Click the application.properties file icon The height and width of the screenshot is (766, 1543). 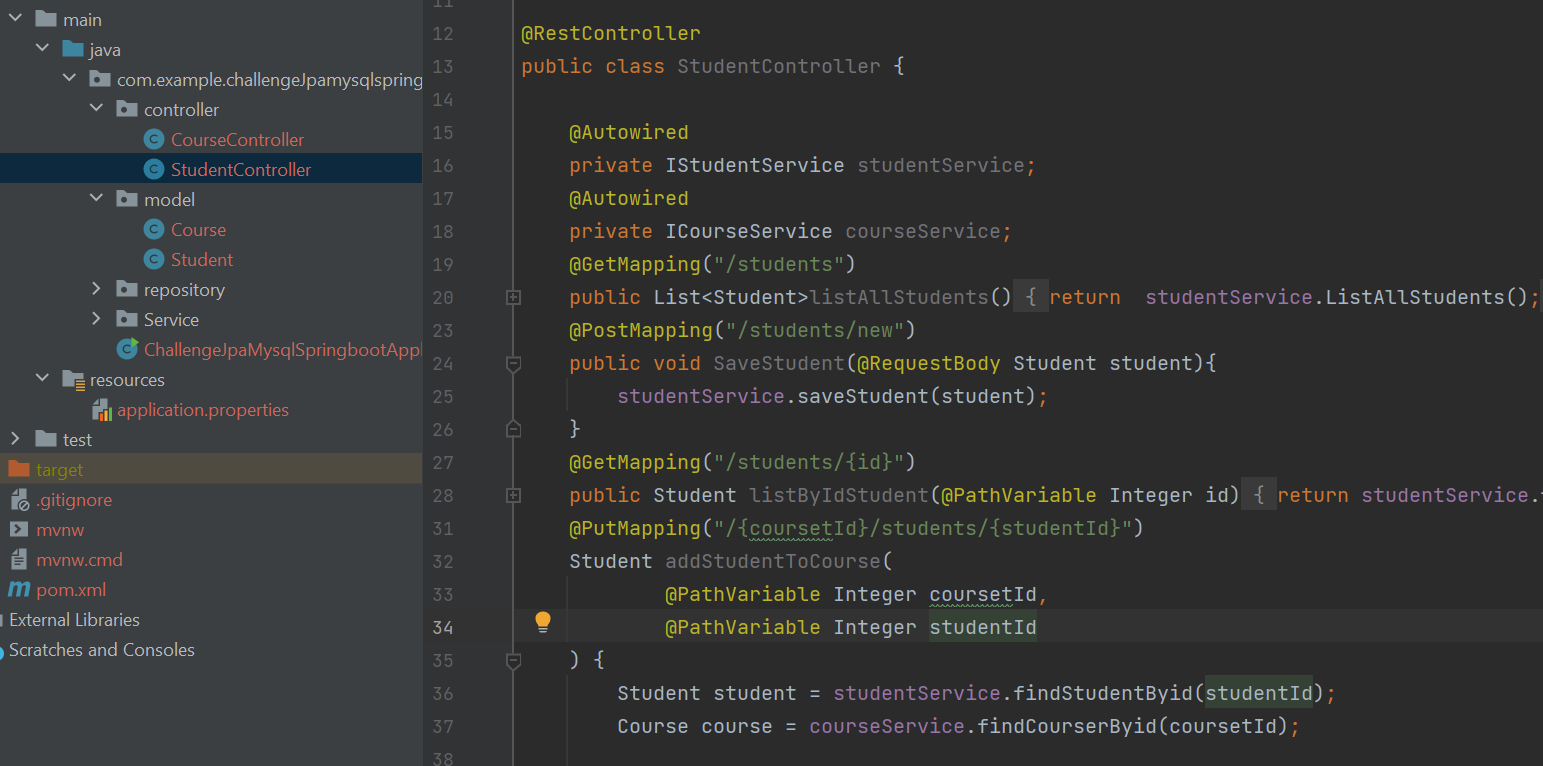[102, 410]
